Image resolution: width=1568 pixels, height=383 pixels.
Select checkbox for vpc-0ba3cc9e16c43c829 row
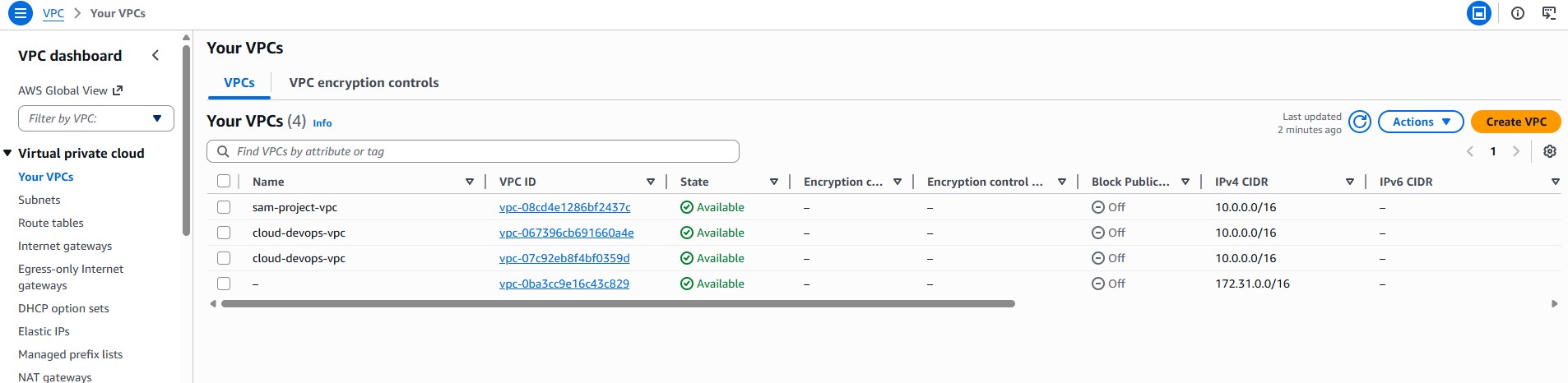(224, 284)
